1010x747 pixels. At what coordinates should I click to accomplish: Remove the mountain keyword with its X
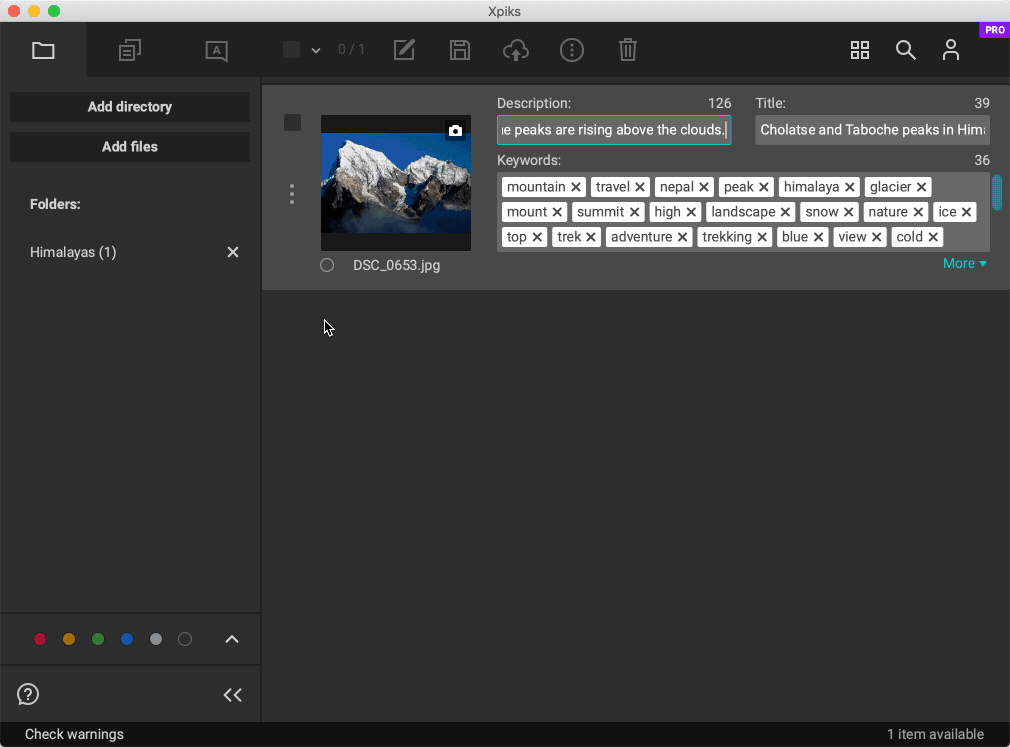(x=577, y=187)
